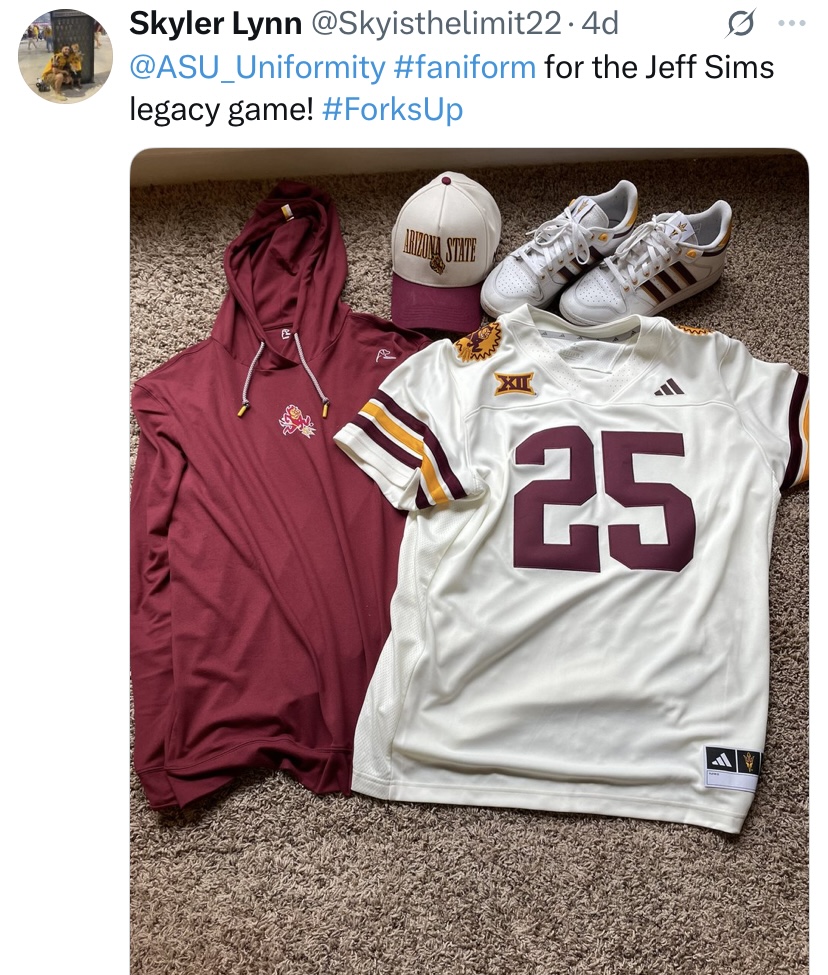Image resolution: width=828 pixels, height=975 pixels.
Task: Click the Big 12 XII patch on the jersey
Action: (514, 383)
